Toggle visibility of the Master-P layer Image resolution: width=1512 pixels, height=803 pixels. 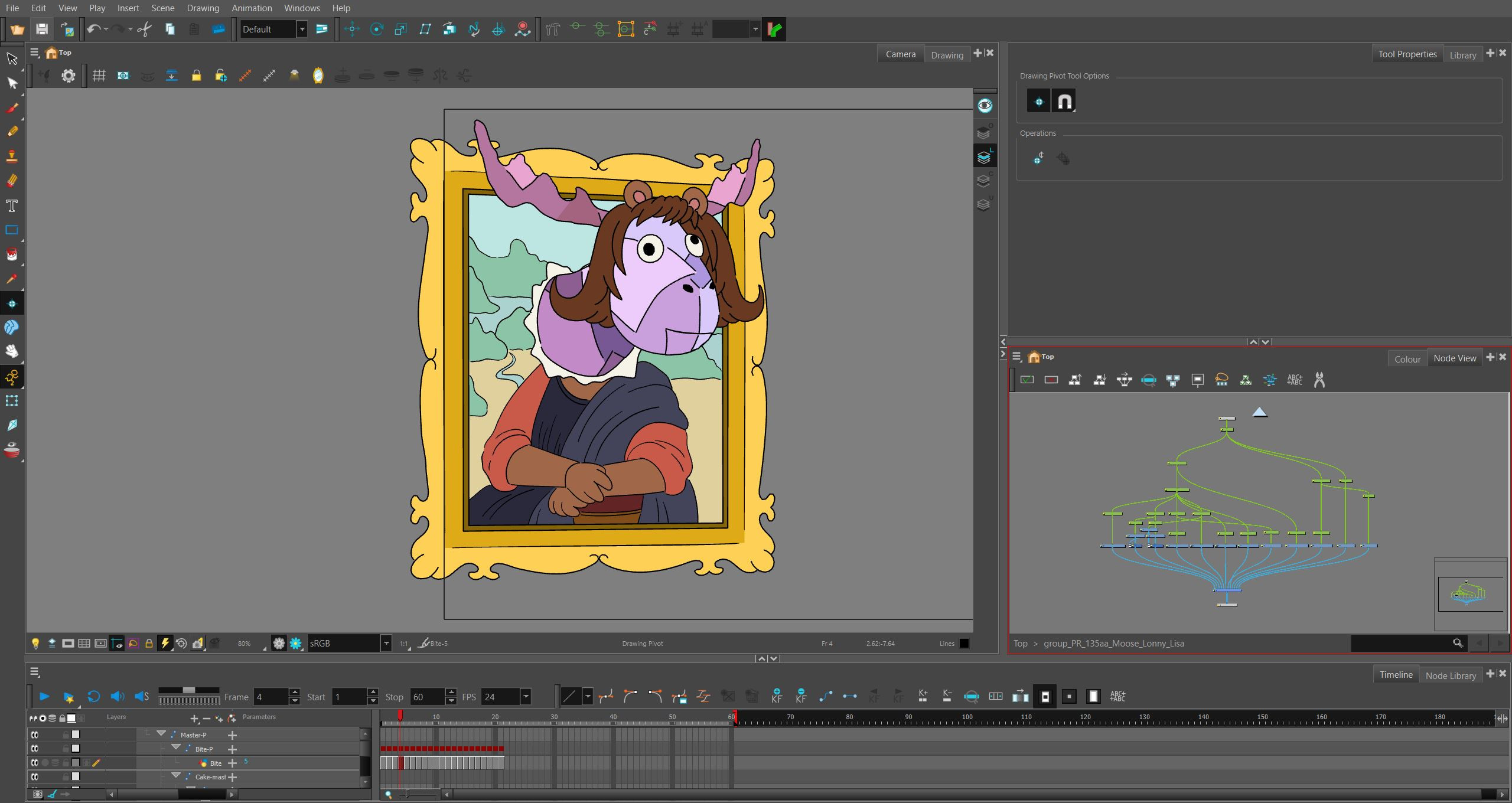(x=34, y=735)
